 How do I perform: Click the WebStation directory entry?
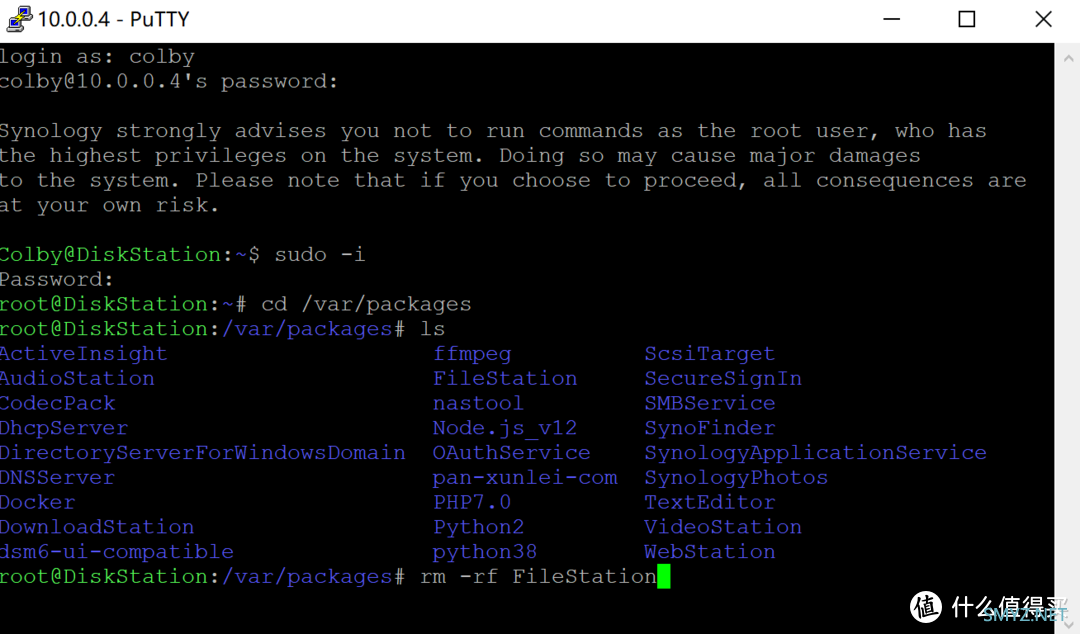pos(709,552)
